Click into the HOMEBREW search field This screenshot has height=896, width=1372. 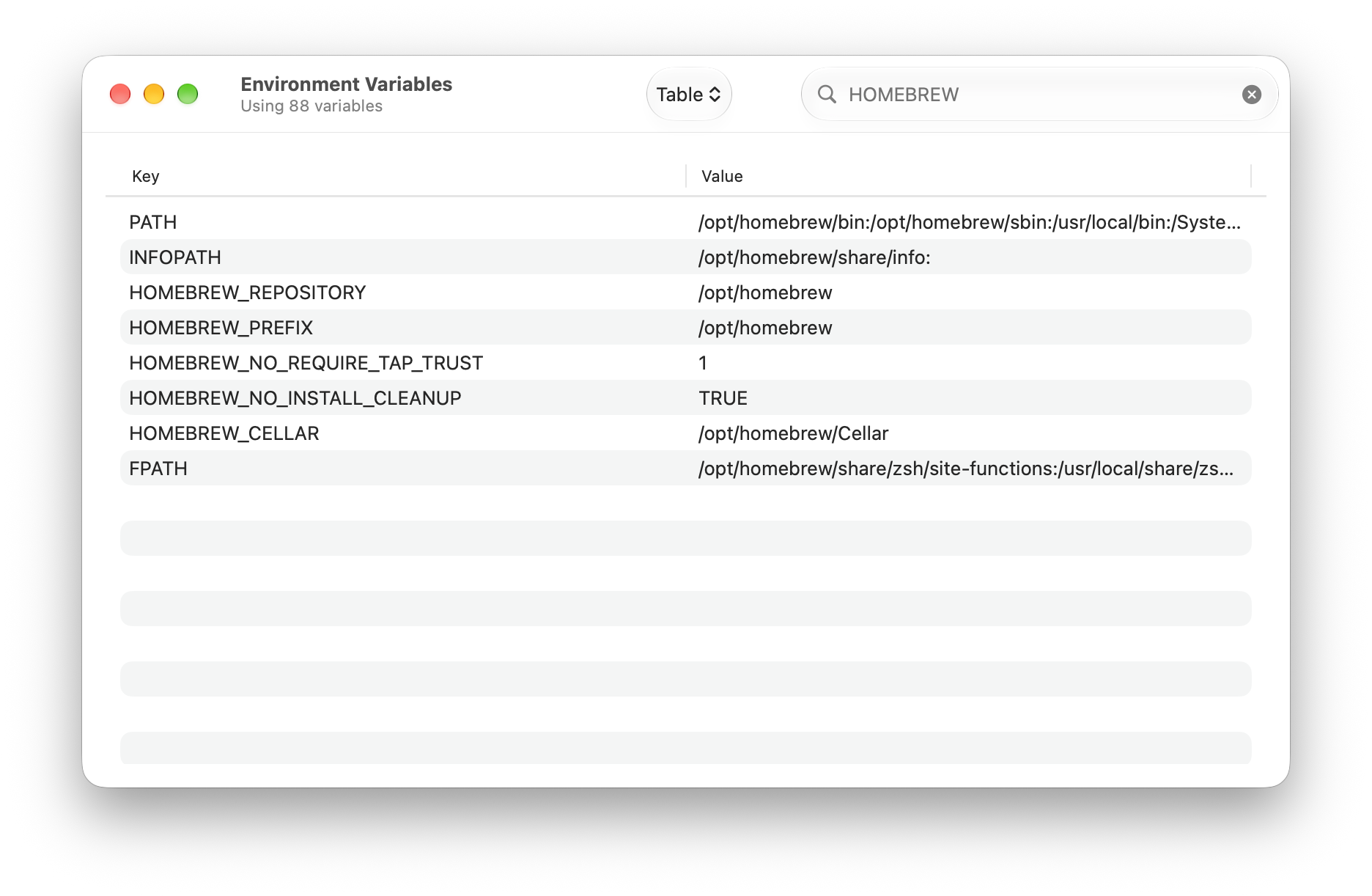(1039, 95)
